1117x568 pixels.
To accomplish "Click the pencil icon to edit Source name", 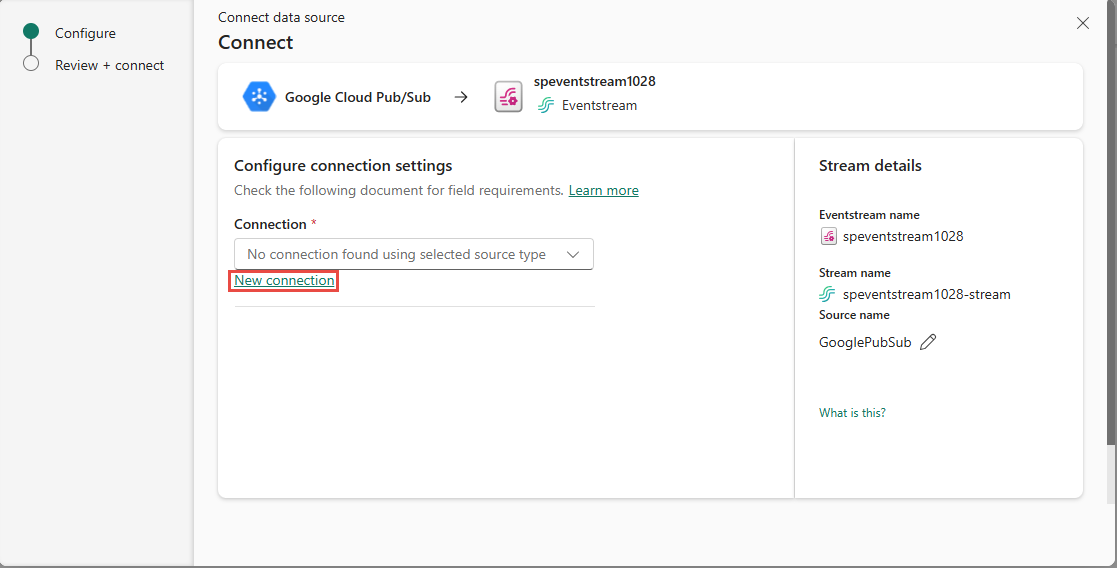I will [x=928, y=342].
